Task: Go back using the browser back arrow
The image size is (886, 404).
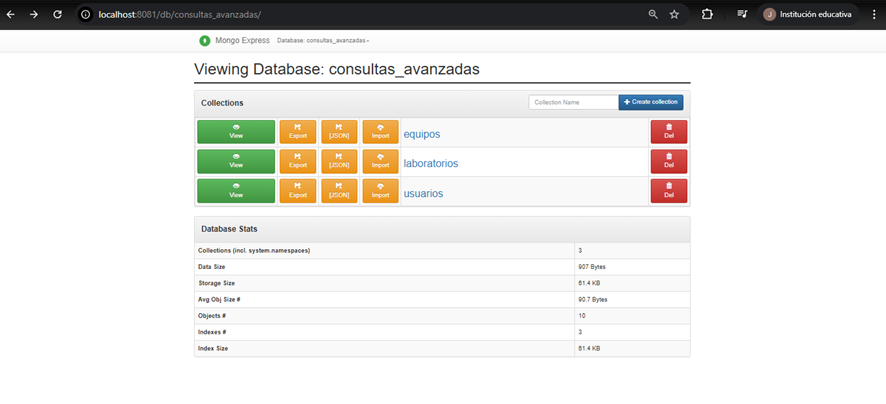Action: 11,15
